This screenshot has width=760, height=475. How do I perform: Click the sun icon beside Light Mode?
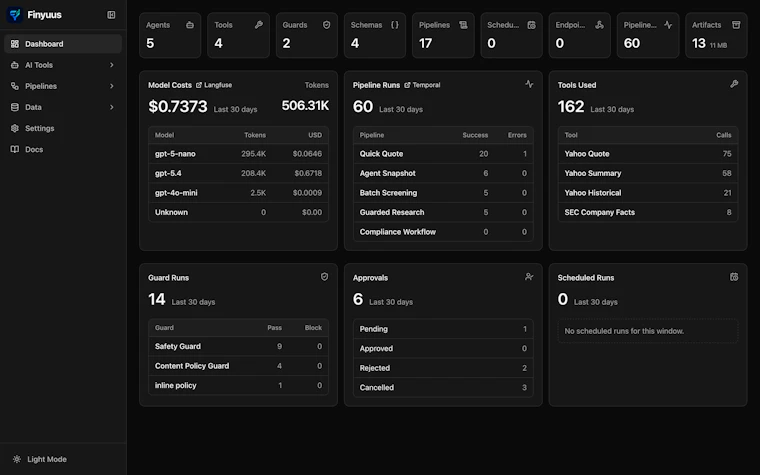17,459
